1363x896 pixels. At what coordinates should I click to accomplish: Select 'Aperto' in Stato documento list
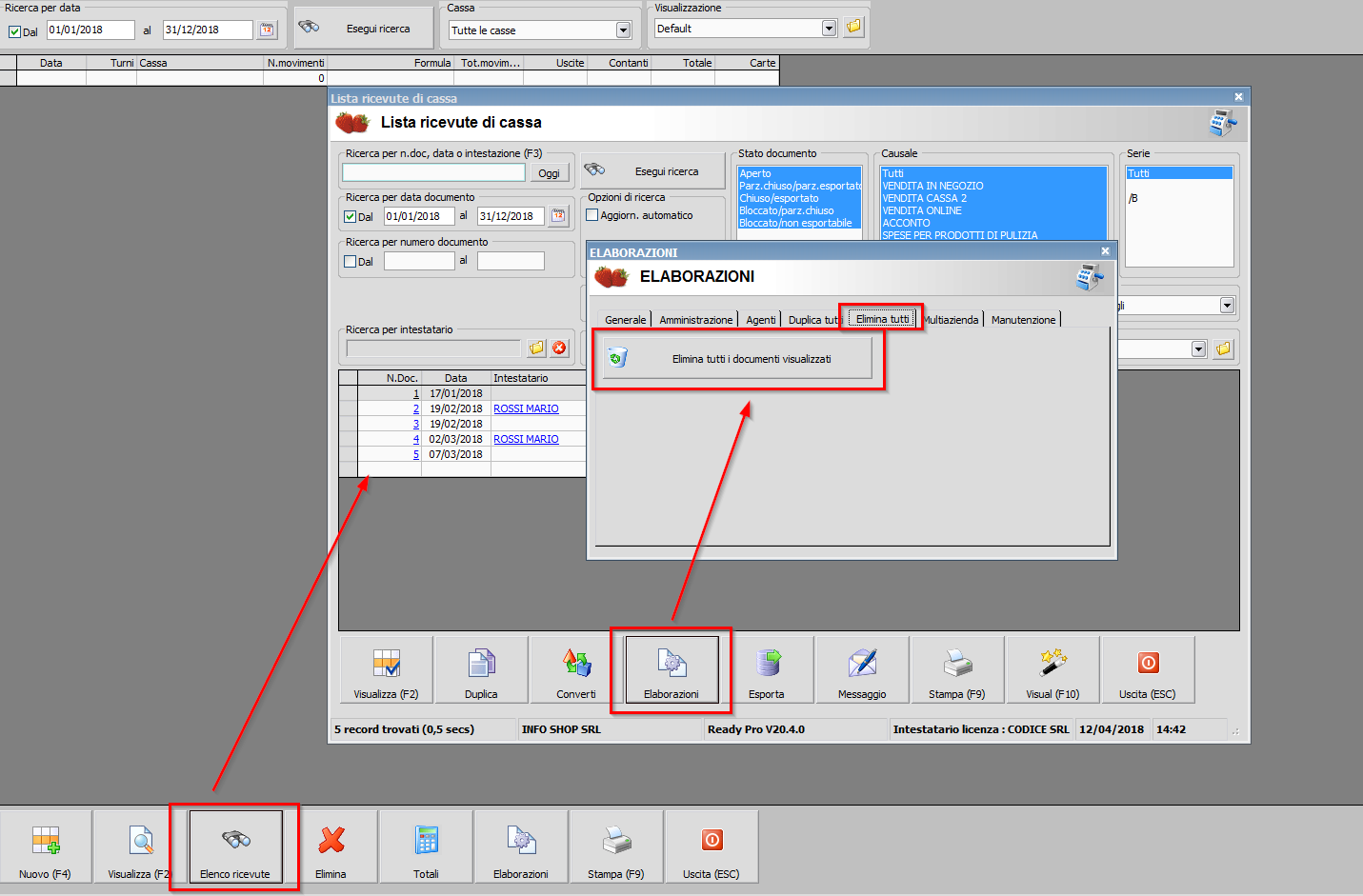pyautogui.click(x=799, y=173)
